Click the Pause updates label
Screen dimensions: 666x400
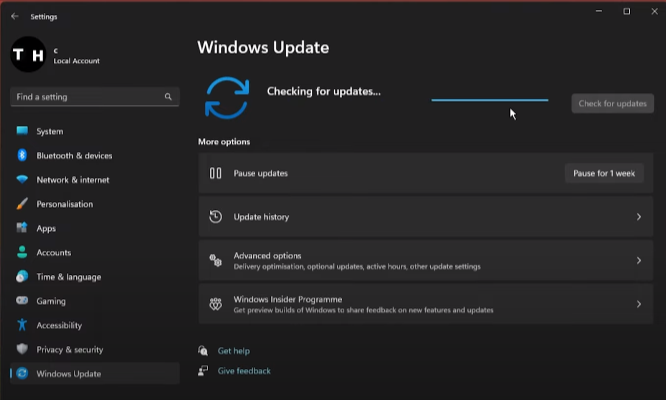coord(260,173)
